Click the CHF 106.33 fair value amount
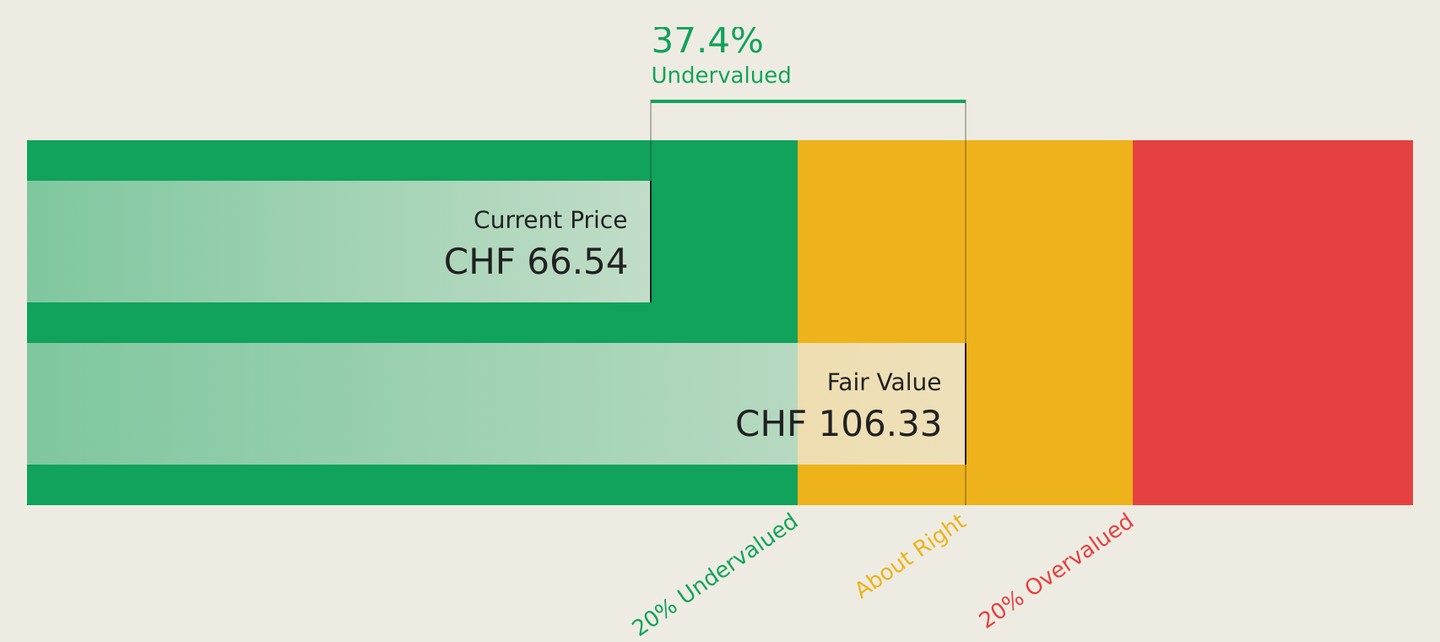1440x642 pixels. click(x=839, y=424)
